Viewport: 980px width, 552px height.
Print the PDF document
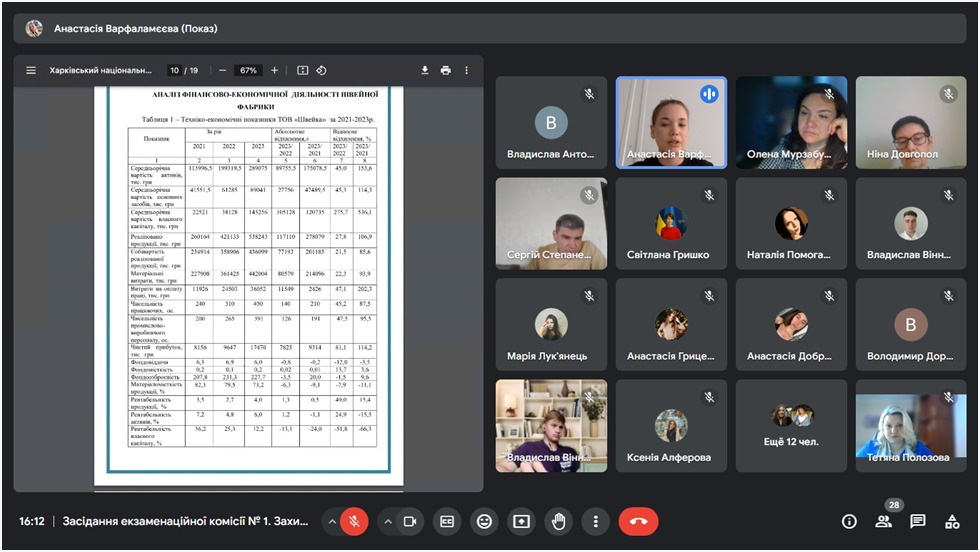click(x=446, y=71)
